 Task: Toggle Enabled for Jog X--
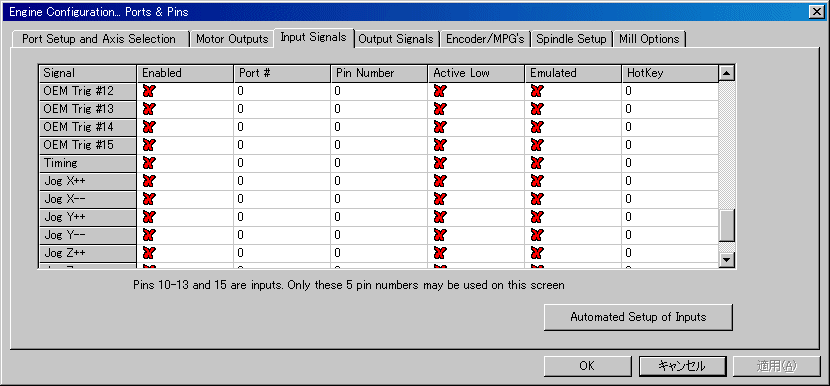click(149, 199)
